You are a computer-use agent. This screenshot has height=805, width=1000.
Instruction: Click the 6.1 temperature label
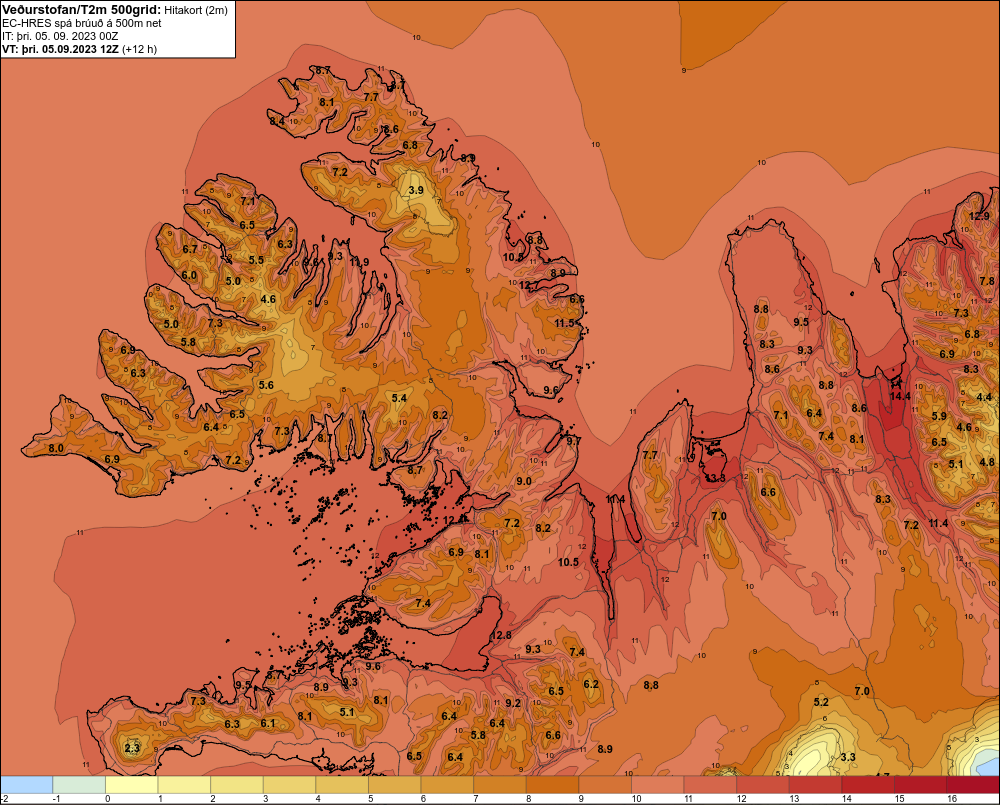pyautogui.click(x=268, y=723)
